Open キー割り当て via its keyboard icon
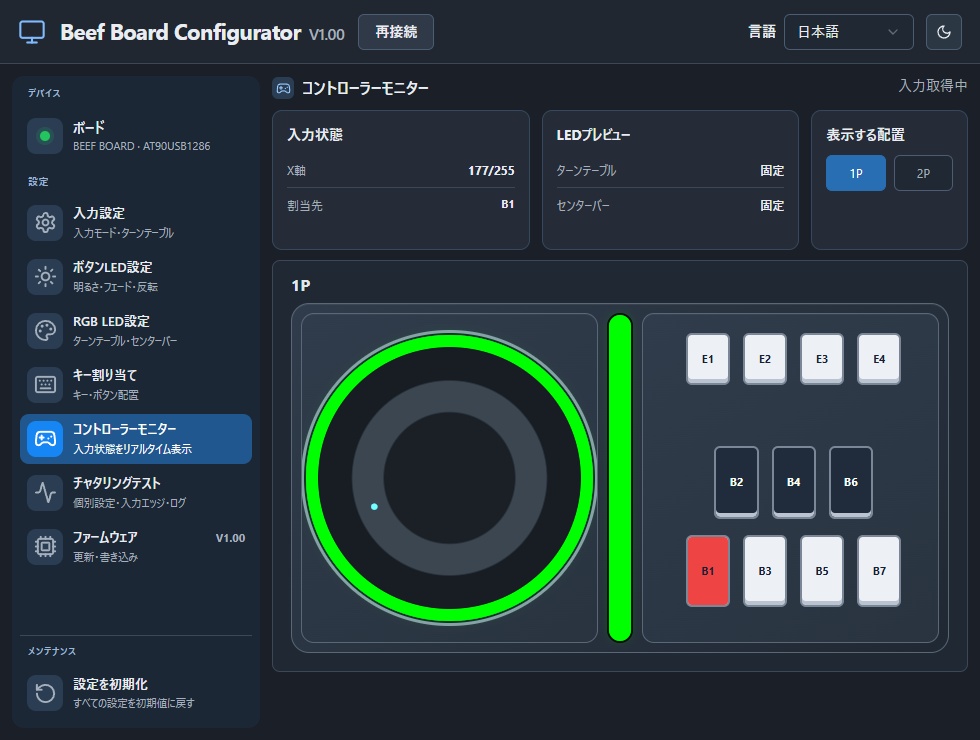The width and height of the screenshot is (980, 740). click(x=45, y=384)
